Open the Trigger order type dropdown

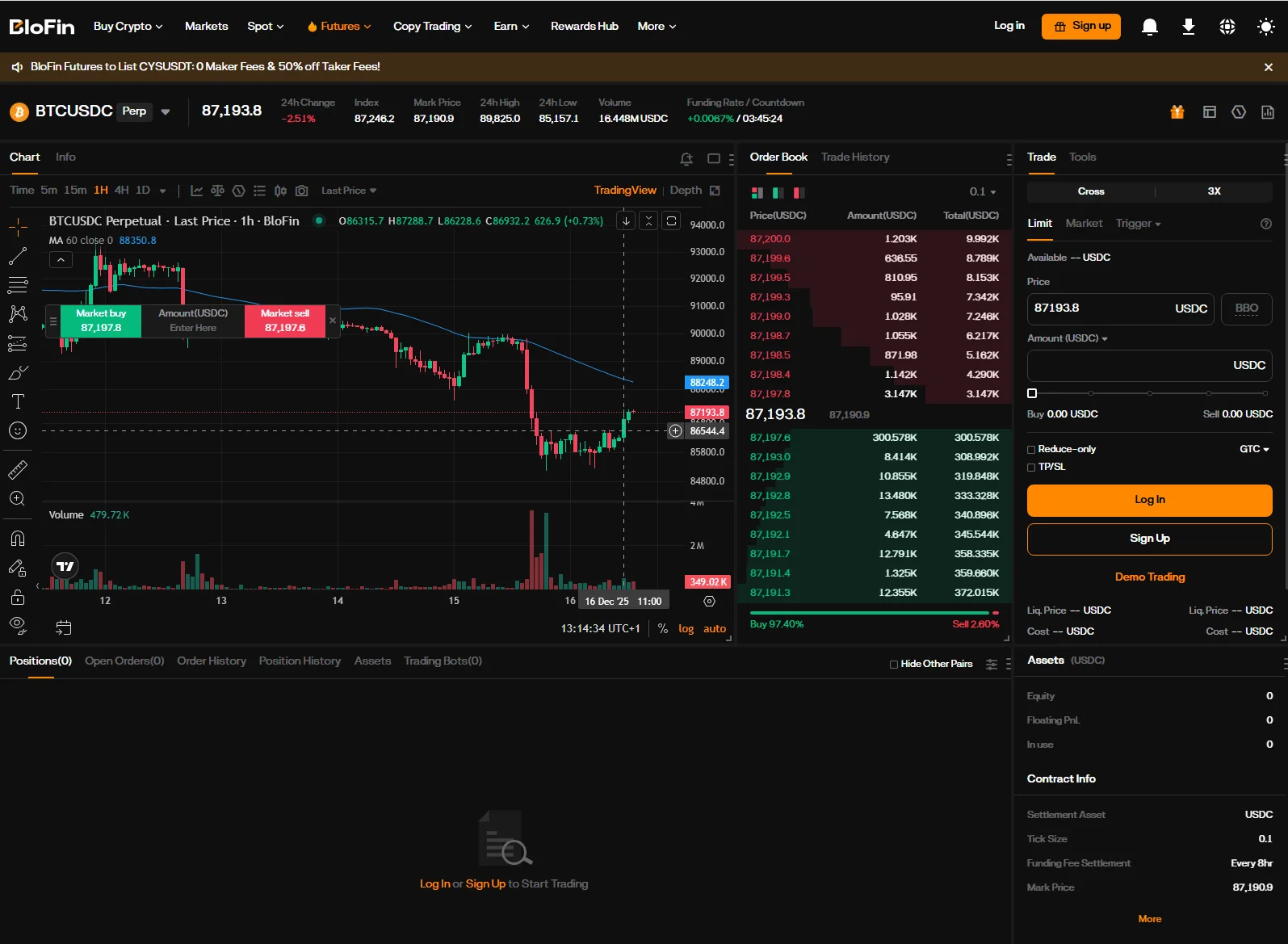tap(1138, 224)
